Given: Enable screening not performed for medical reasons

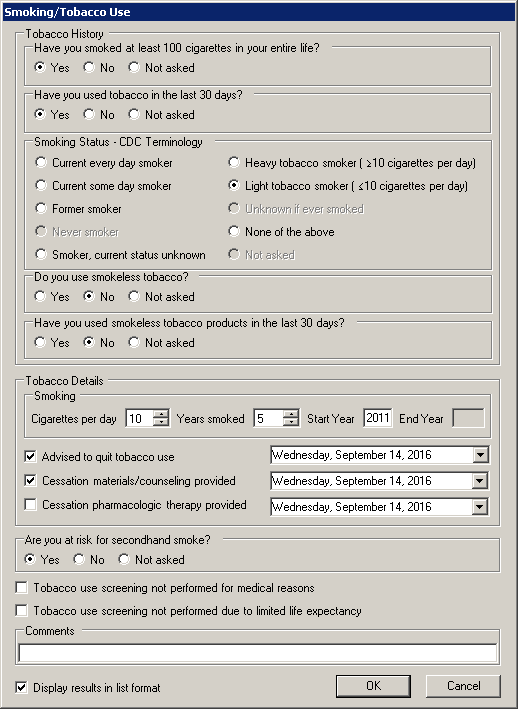Looking at the screenshot, I should click(x=21, y=588).
